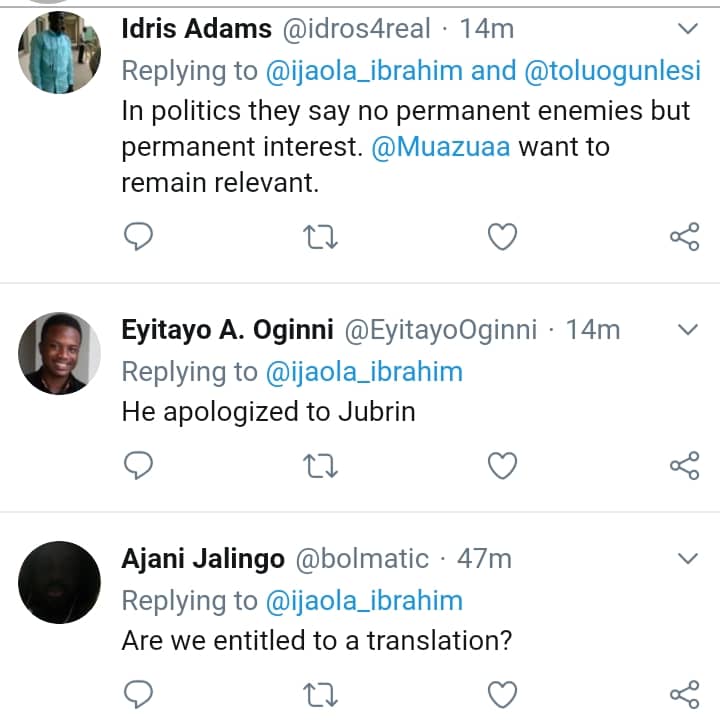Like Idris Adams' tweet
This screenshot has height=720, width=720.
pyautogui.click(x=502, y=236)
